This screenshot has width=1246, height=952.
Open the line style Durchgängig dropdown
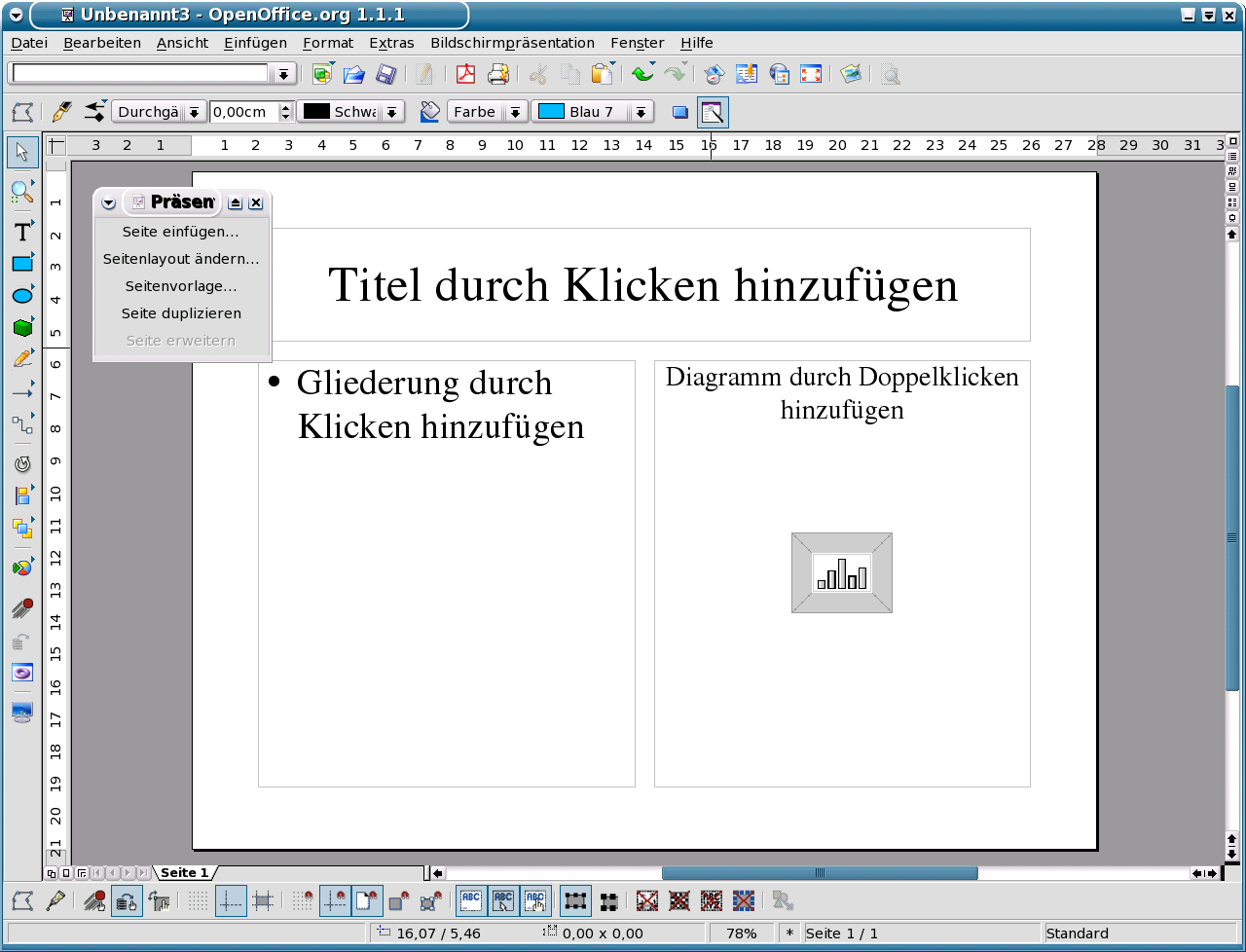195,113
